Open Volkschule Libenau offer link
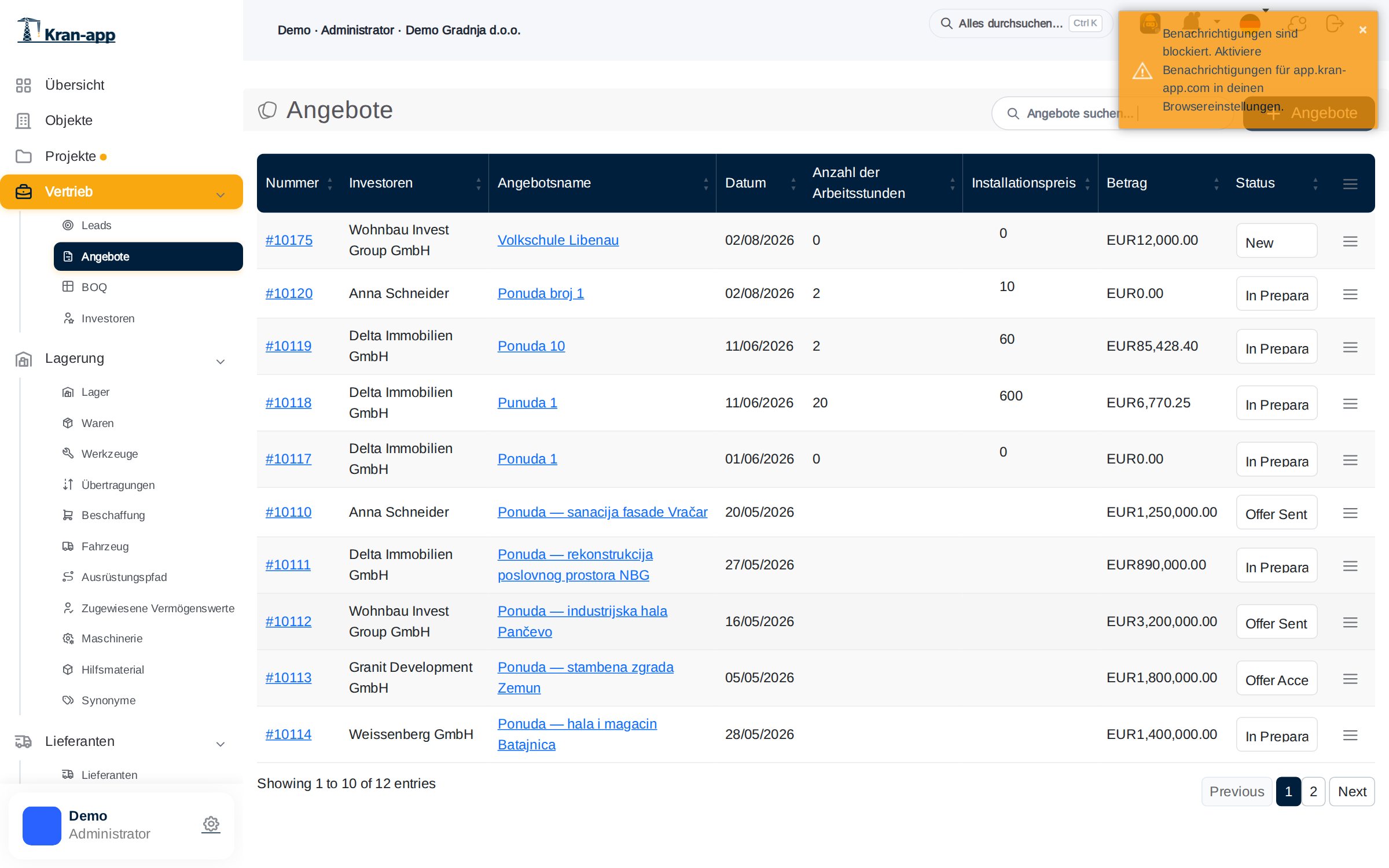This screenshot has width=1389, height=868. (x=558, y=240)
